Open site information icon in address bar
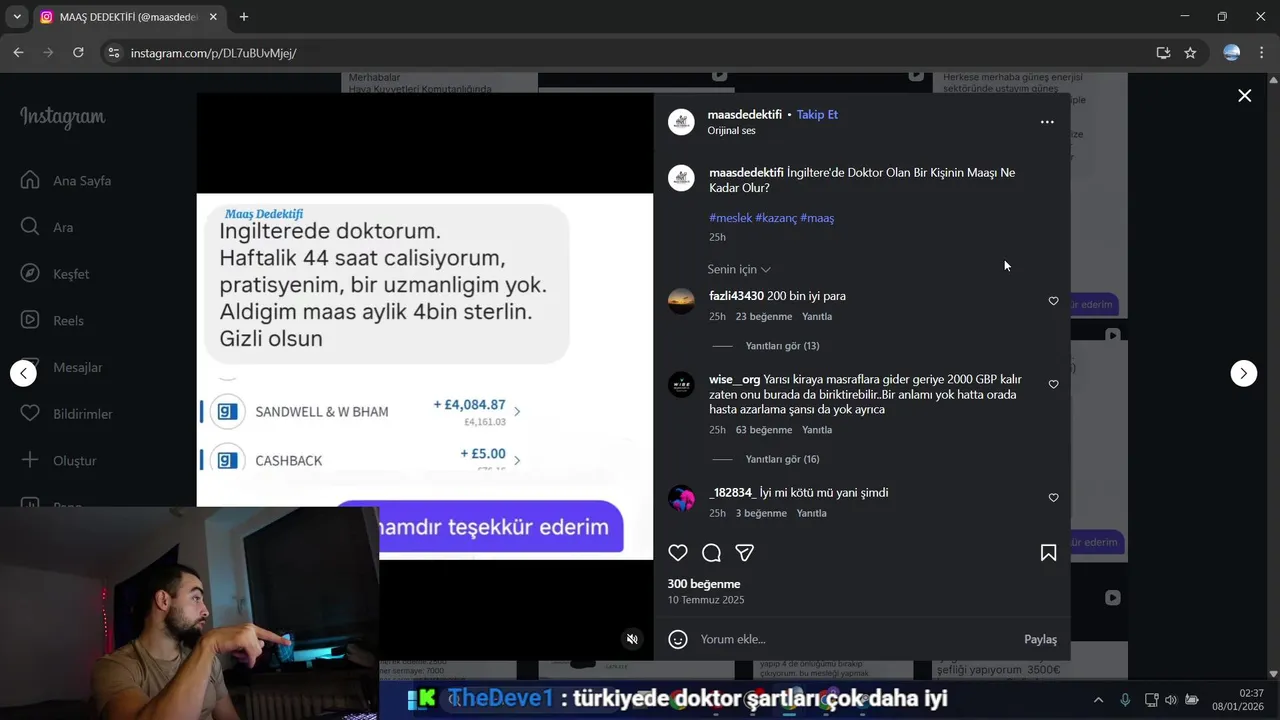This screenshot has width=1280, height=720. coord(114,53)
